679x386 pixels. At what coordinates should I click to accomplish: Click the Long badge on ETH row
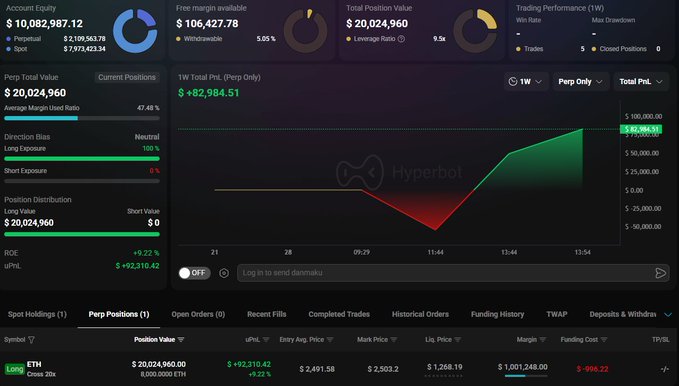(14, 369)
